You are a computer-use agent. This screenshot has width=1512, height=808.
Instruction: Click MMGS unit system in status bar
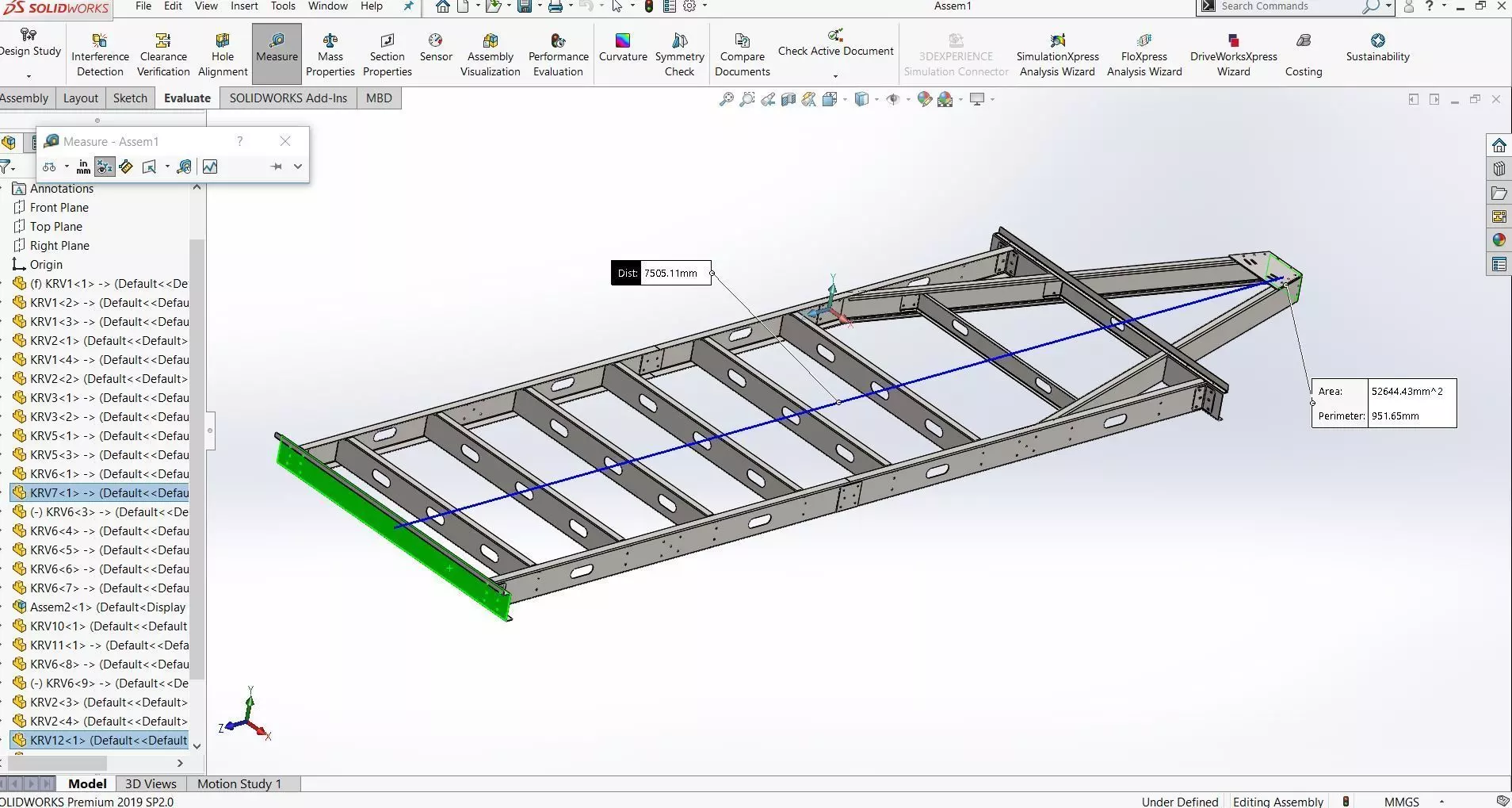(x=1401, y=802)
